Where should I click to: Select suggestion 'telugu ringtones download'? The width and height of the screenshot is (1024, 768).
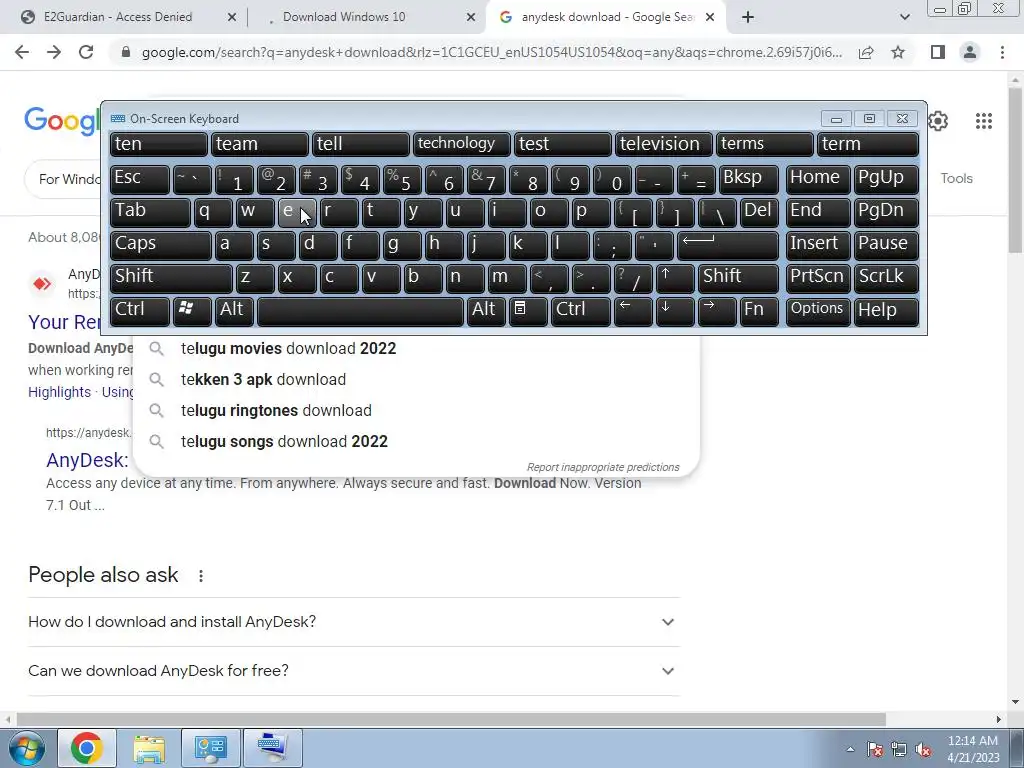[416, 410]
